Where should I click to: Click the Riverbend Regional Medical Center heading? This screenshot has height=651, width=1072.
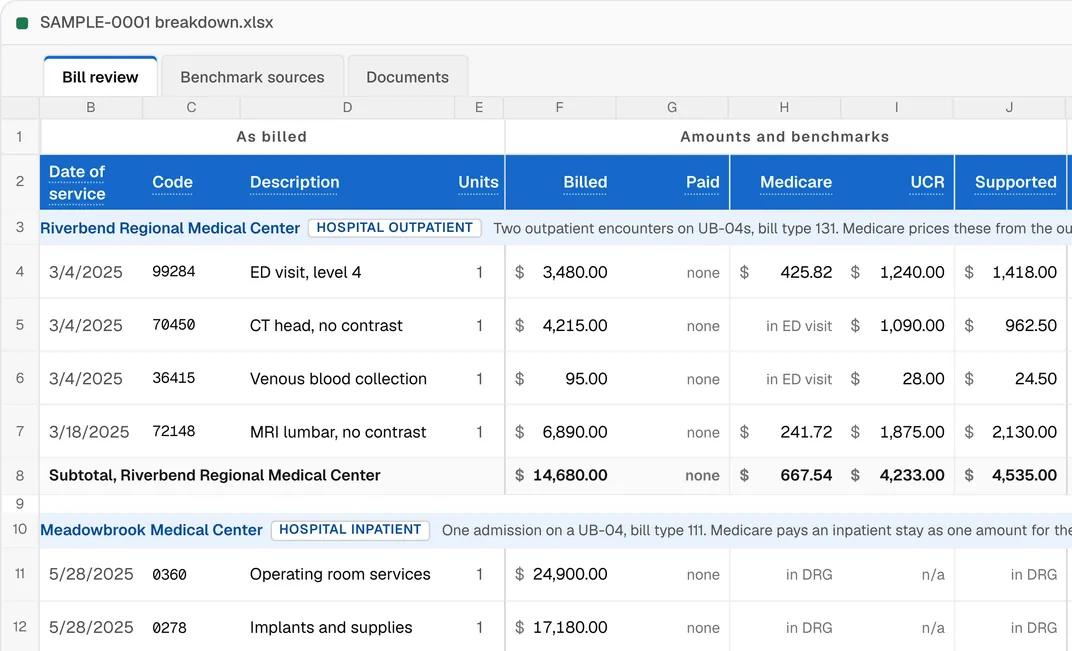(170, 228)
